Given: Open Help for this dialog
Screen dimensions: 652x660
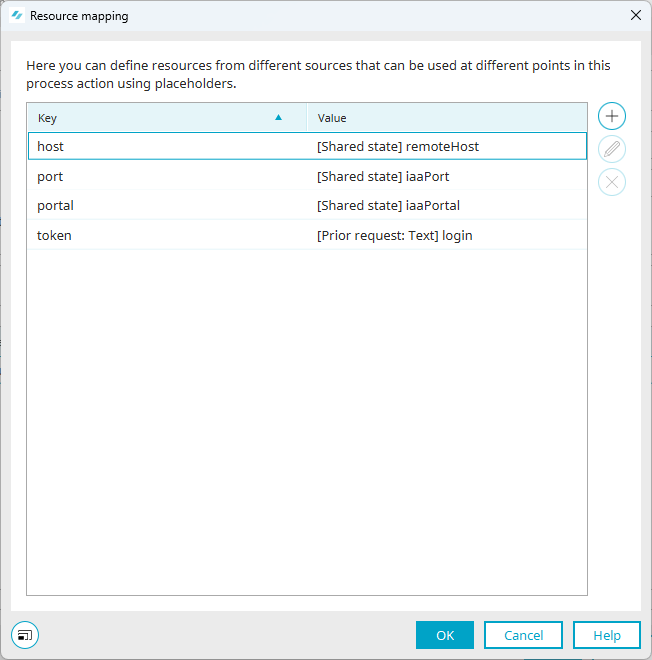Looking at the screenshot, I should 607,635.
